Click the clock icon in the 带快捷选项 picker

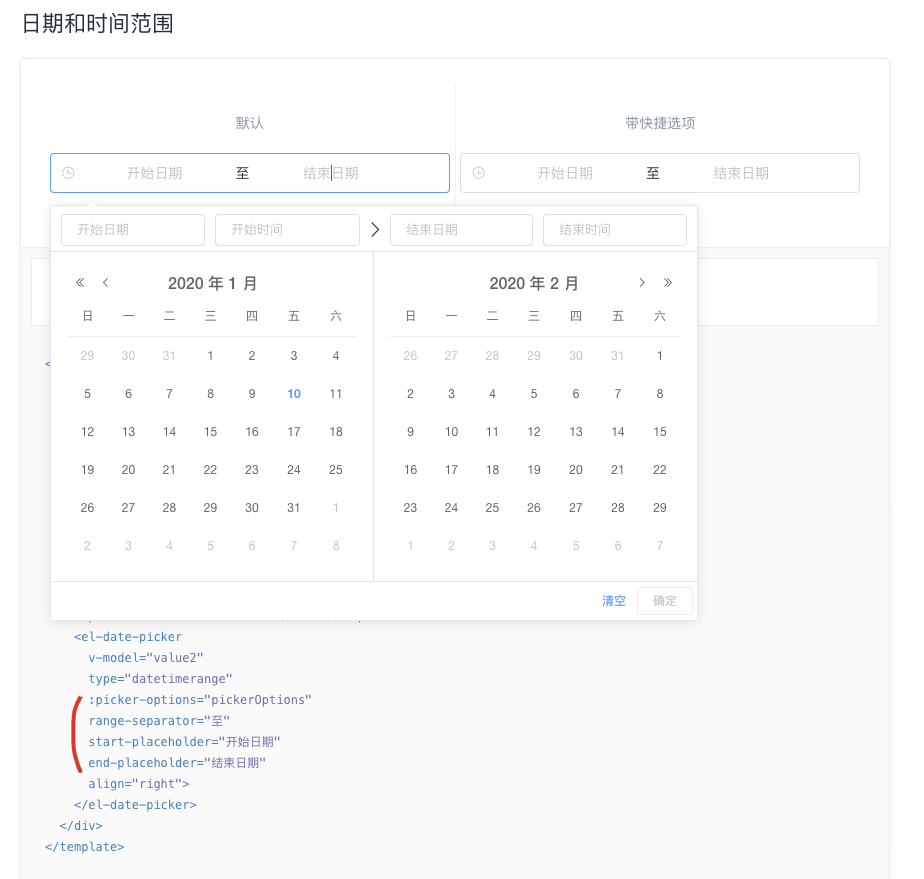[479, 172]
